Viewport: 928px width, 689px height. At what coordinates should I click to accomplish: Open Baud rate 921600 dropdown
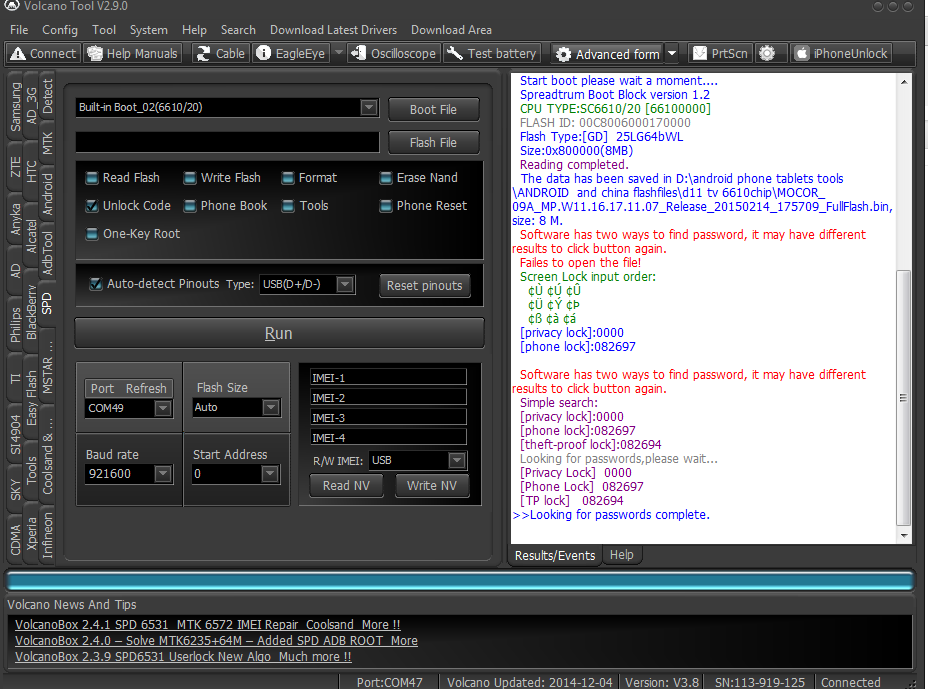163,474
